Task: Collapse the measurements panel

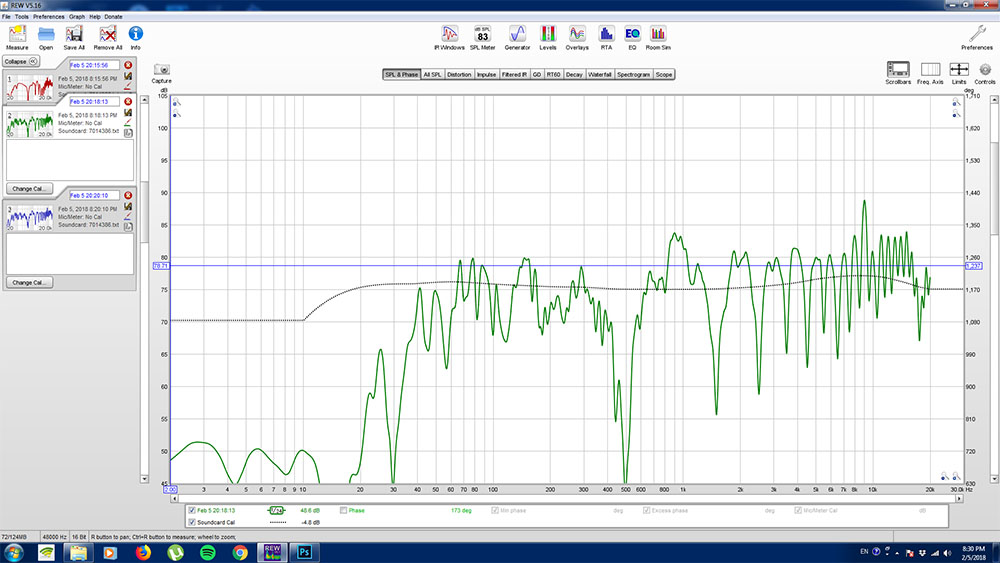Action: pyautogui.click(x=21, y=61)
